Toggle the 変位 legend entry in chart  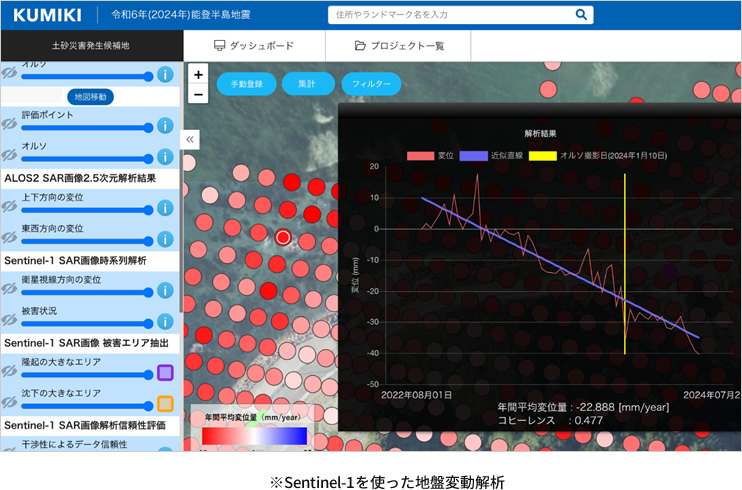430,156
